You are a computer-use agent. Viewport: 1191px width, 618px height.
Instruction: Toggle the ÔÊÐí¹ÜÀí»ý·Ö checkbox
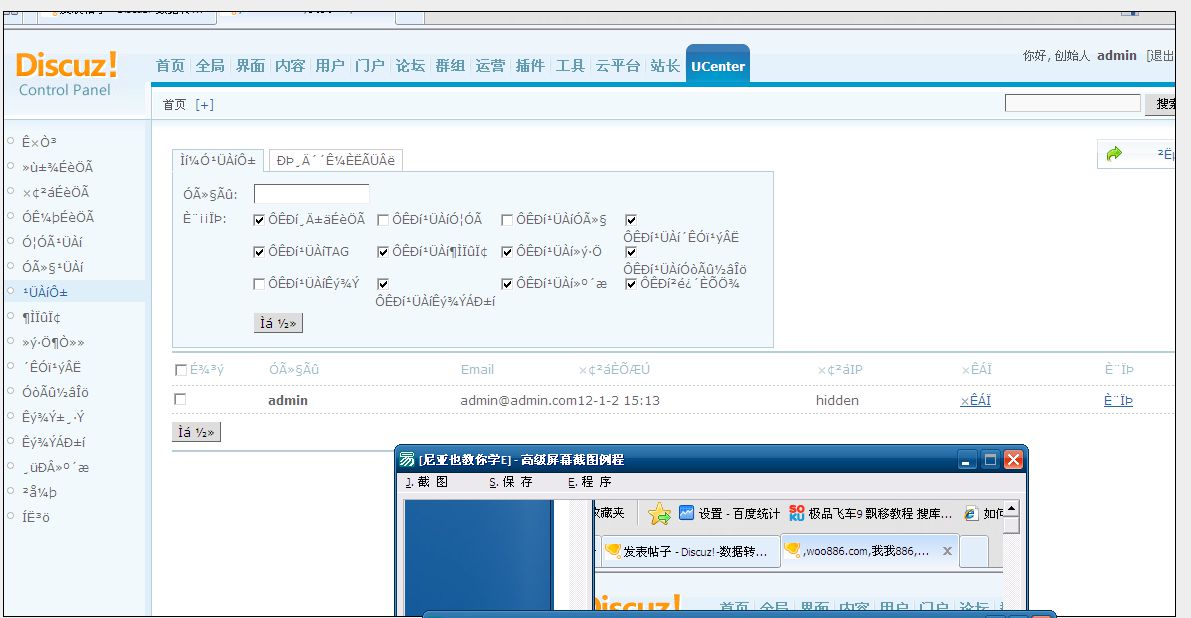click(507, 251)
